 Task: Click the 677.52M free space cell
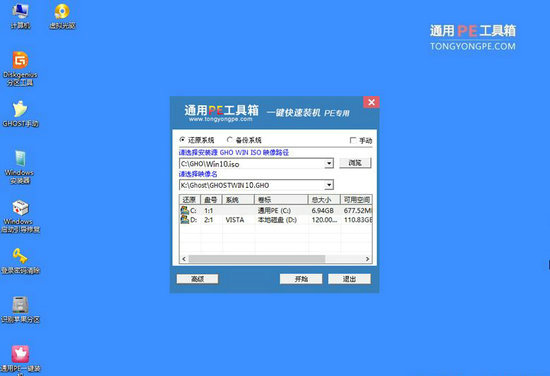[x=357, y=210]
